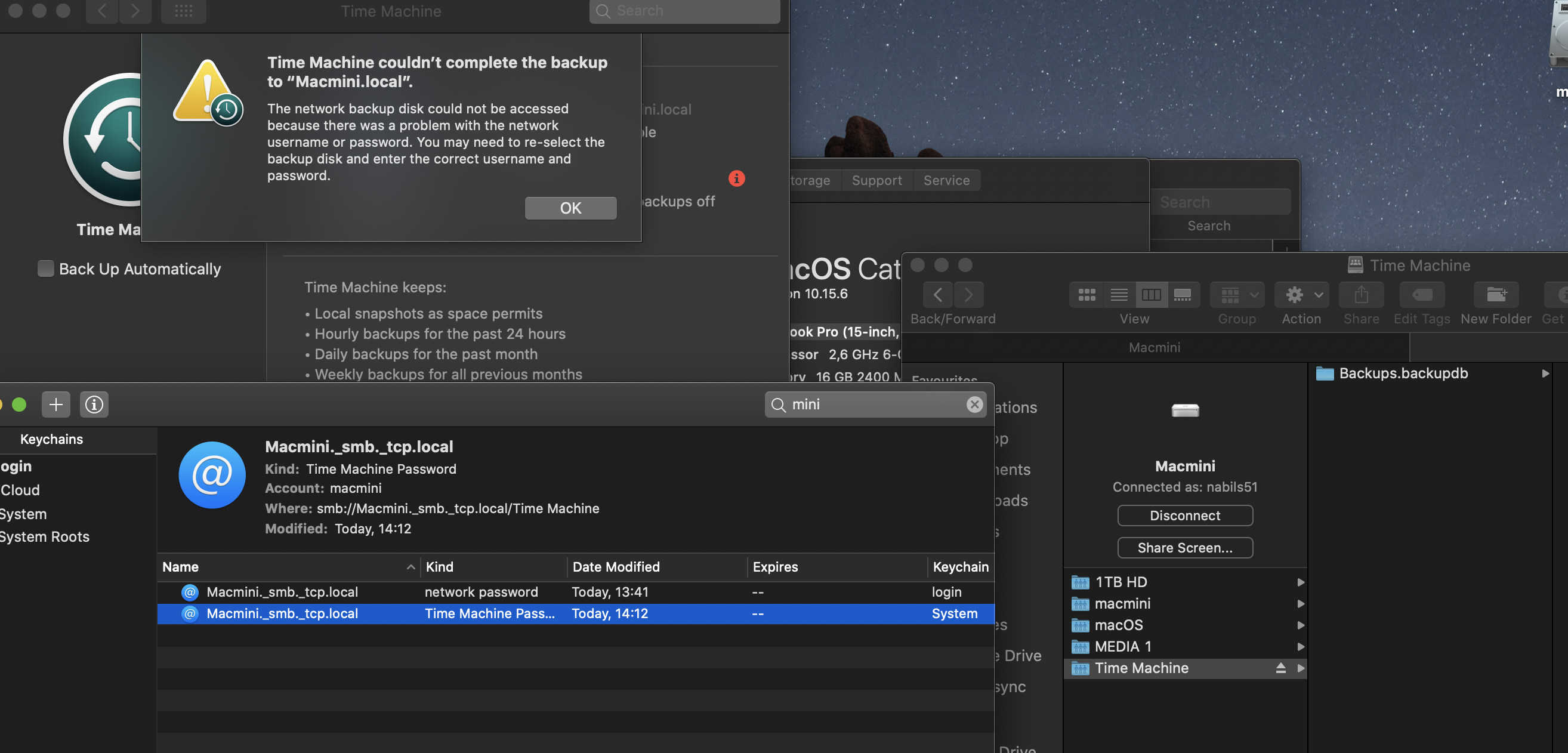Eject the Time Machine share

[1280, 668]
